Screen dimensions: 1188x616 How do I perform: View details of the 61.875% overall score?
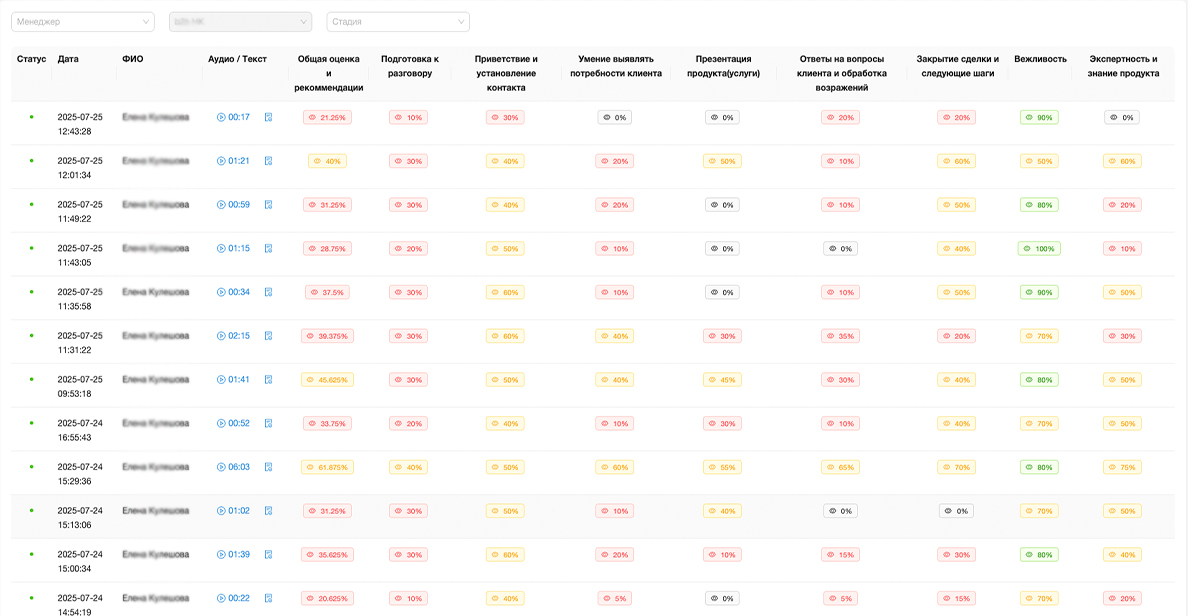(x=328, y=467)
